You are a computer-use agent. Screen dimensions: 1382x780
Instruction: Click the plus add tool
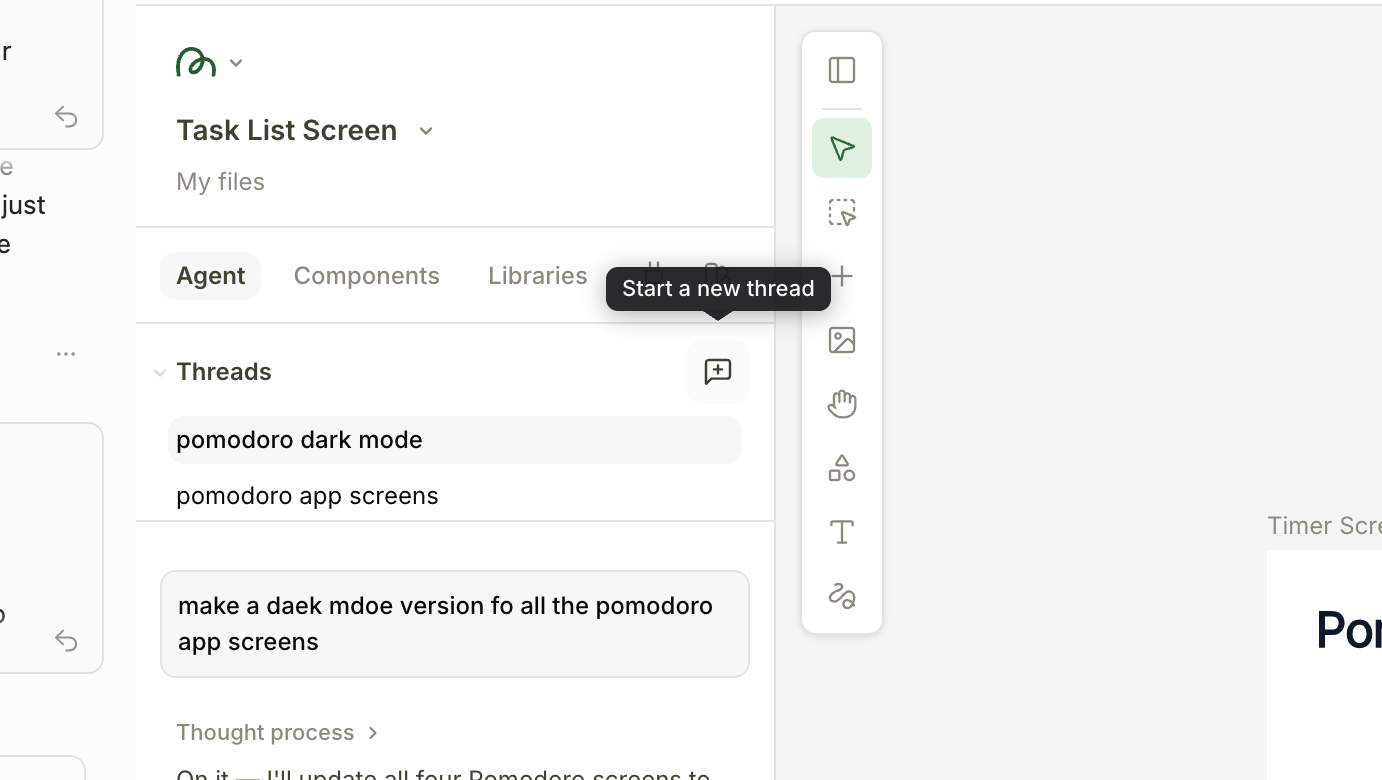[842, 276]
